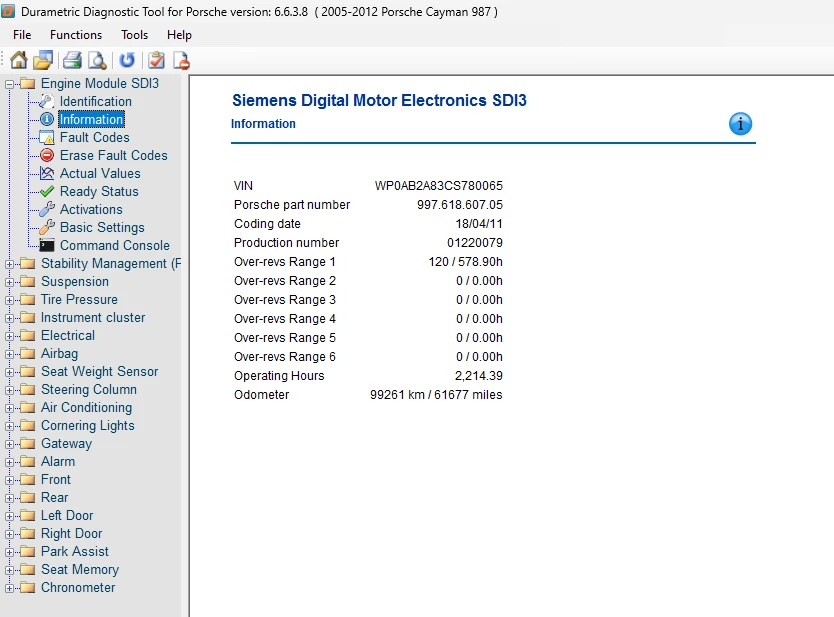Click the Engine Module SDI3 folder icon
834x617 pixels.
pyautogui.click(x=27, y=84)
